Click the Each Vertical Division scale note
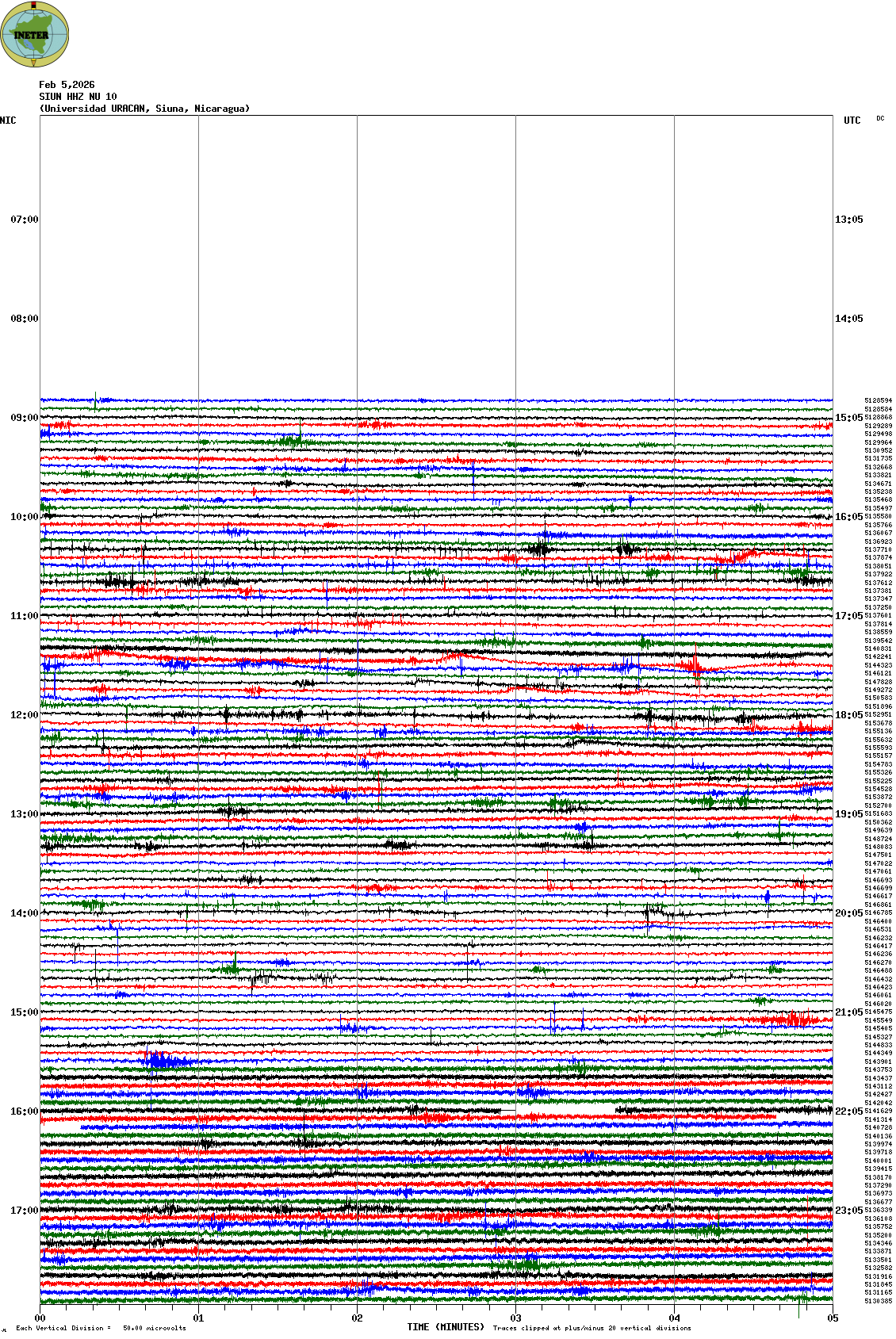Image resolution: width=896 pixels, height=1339 pixels. click(x=101, y=1328)
